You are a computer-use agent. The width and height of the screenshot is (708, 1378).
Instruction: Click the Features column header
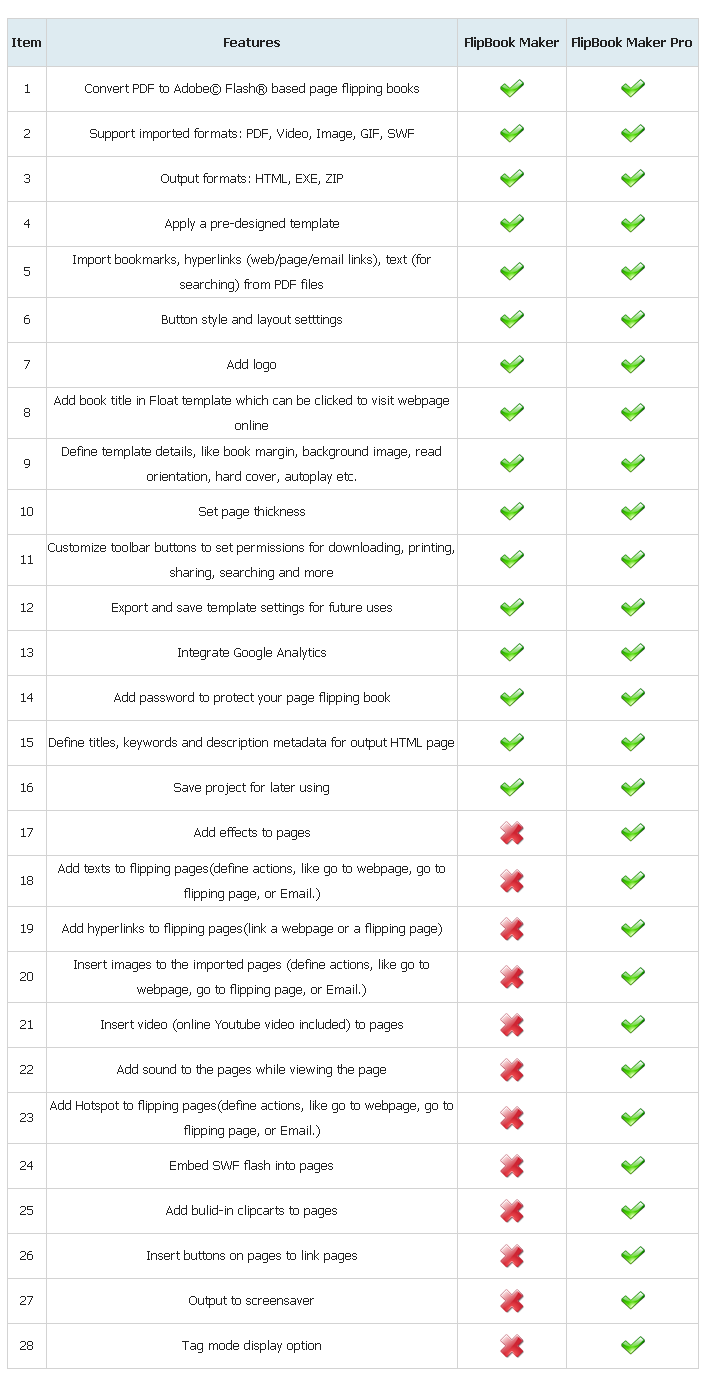click(x=251, y=43)
